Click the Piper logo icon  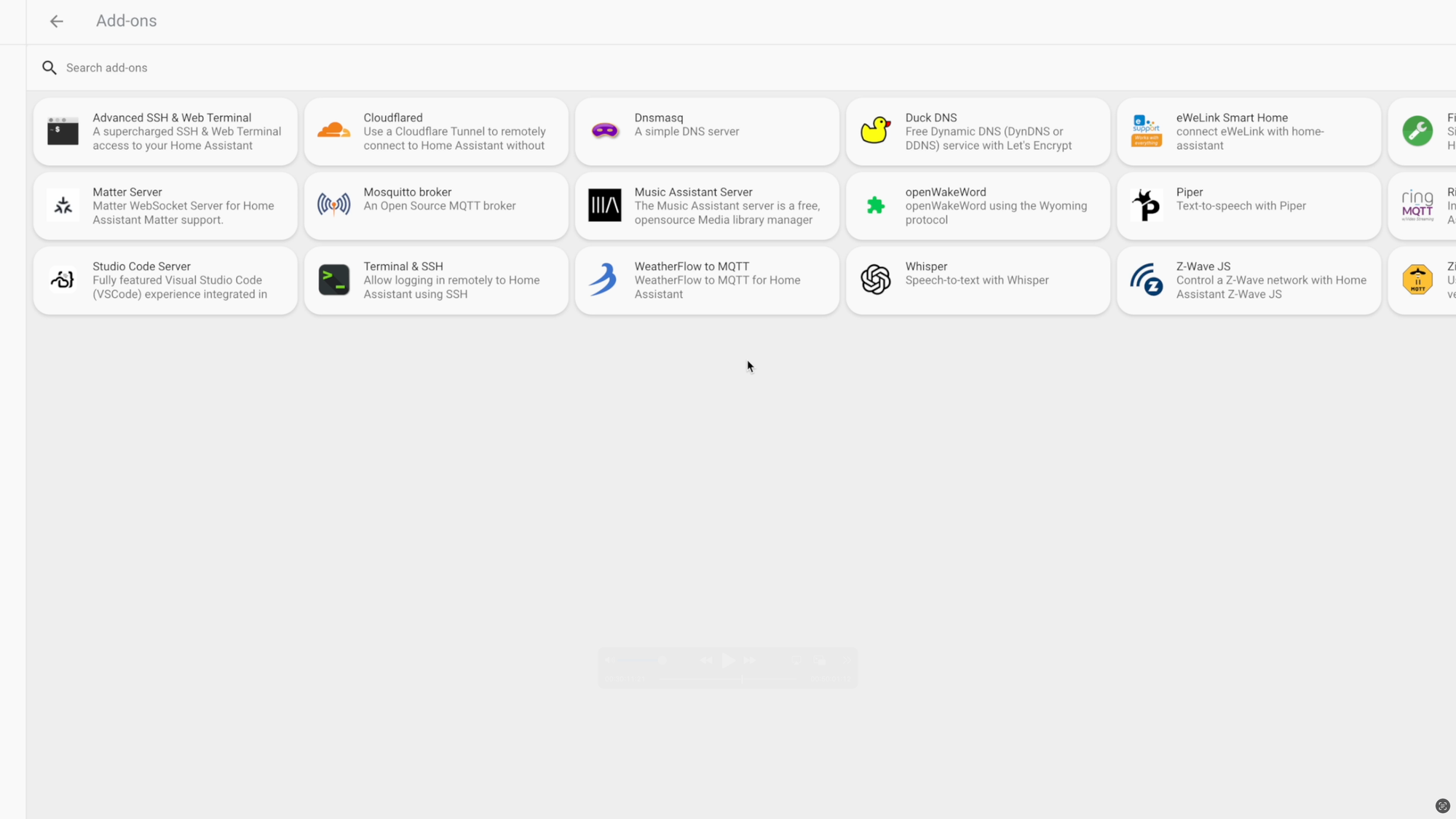pos(1147,205)
